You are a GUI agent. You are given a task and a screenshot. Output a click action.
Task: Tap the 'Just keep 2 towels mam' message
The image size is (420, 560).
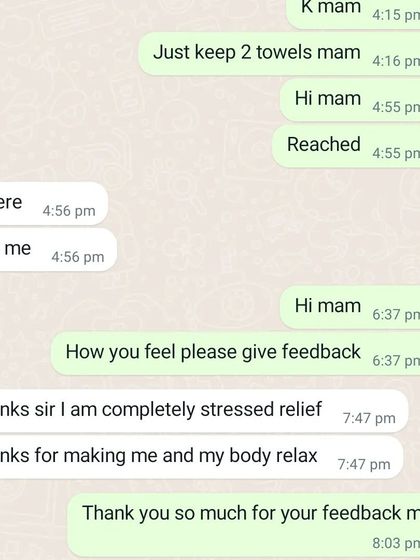click(x=279, y=54)
